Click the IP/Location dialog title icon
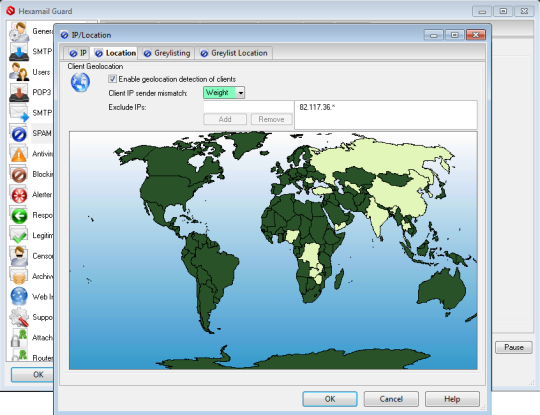This screenshot has height=415, width=540. 64,35
